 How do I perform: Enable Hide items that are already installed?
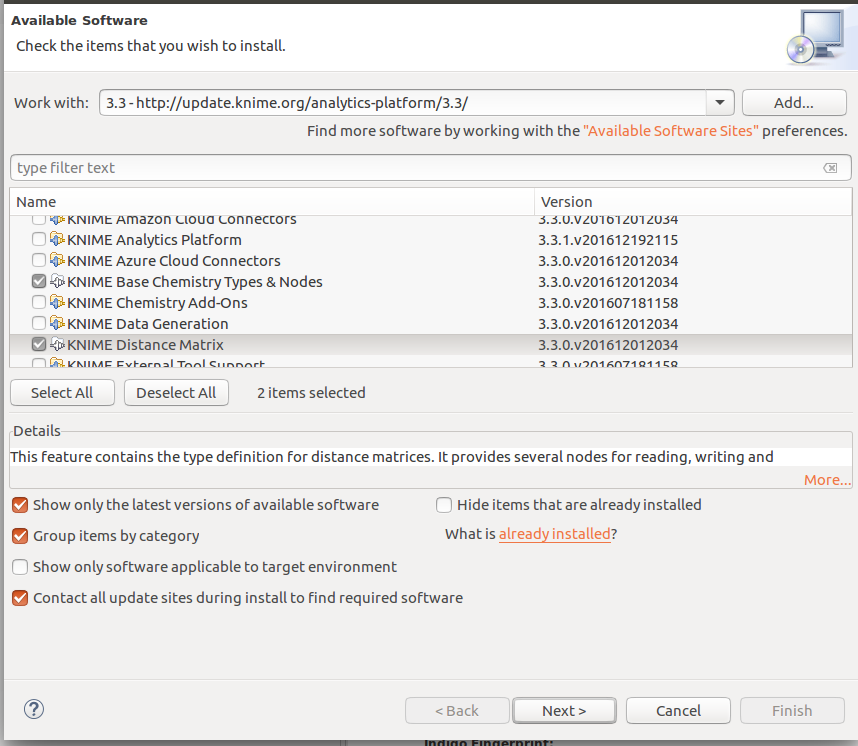tap(444, 505)
